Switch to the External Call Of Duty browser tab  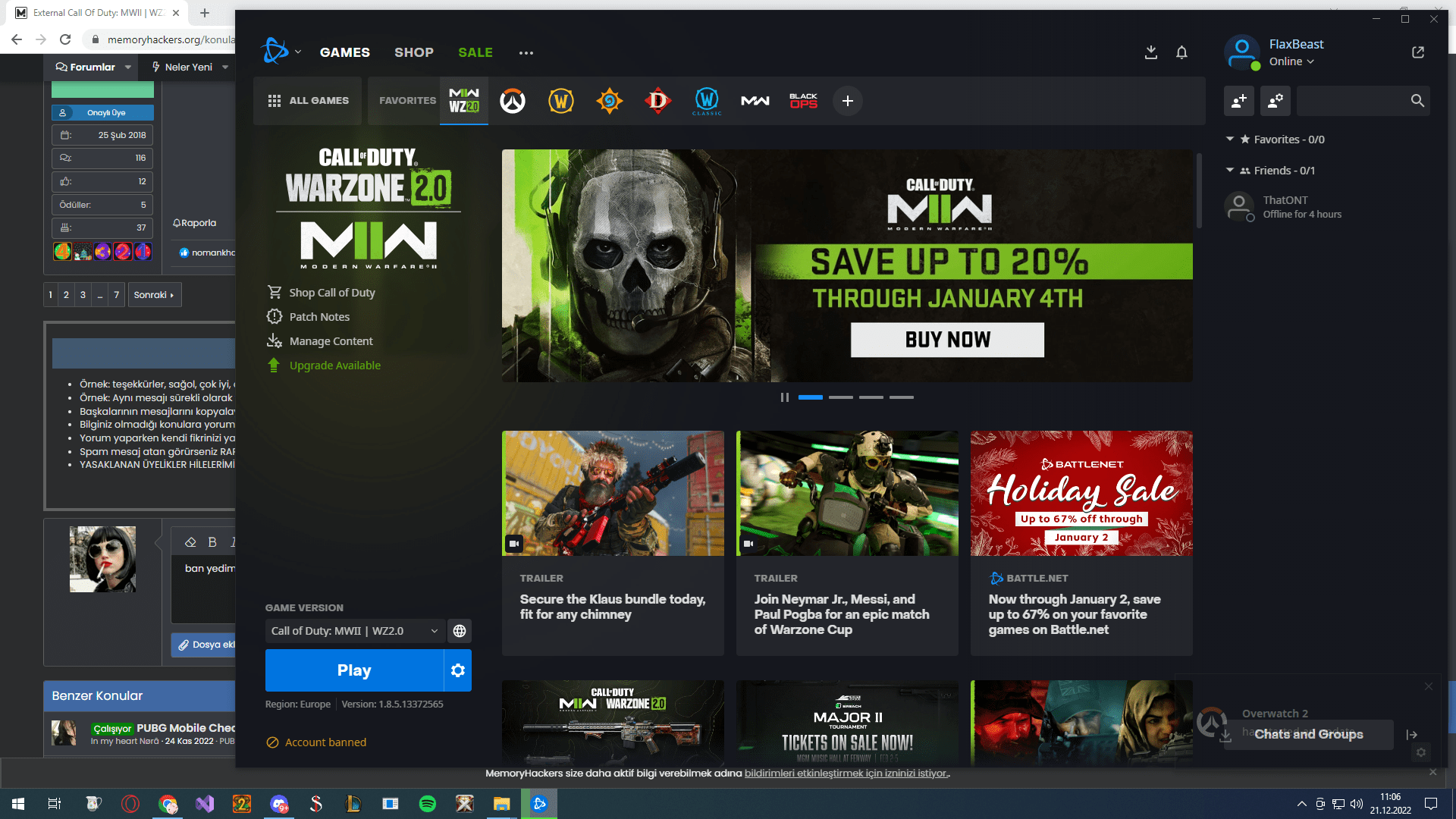click(x=99, y=13)
